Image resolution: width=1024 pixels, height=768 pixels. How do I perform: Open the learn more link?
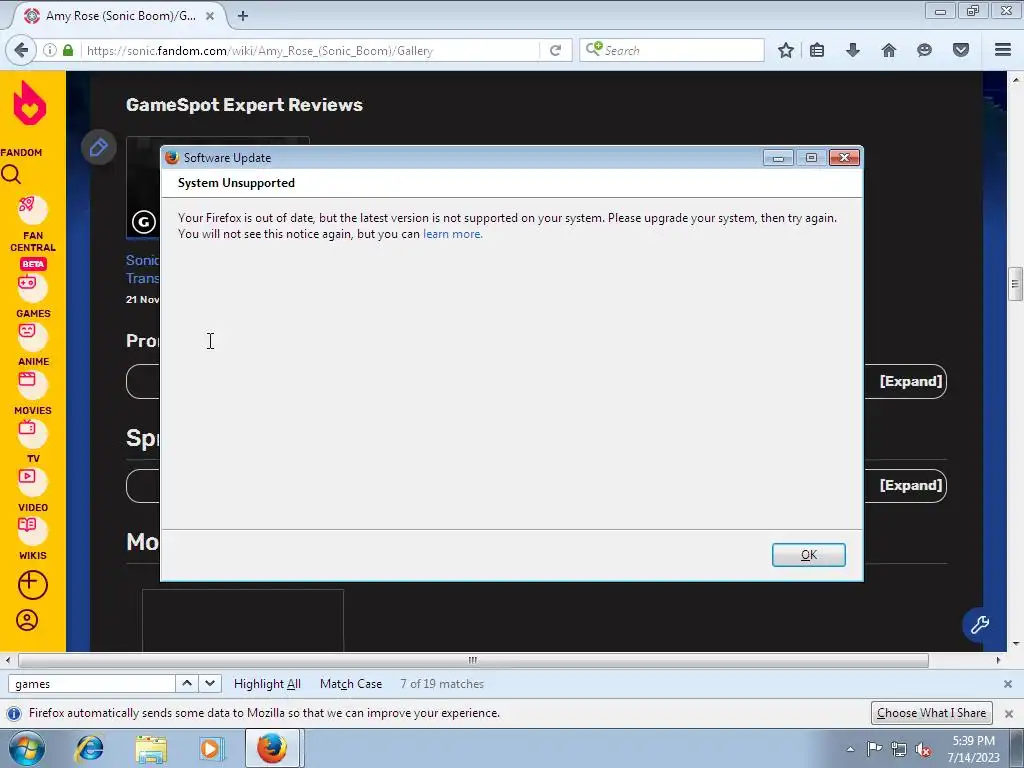pyautogui.click(x=452, y=234)
